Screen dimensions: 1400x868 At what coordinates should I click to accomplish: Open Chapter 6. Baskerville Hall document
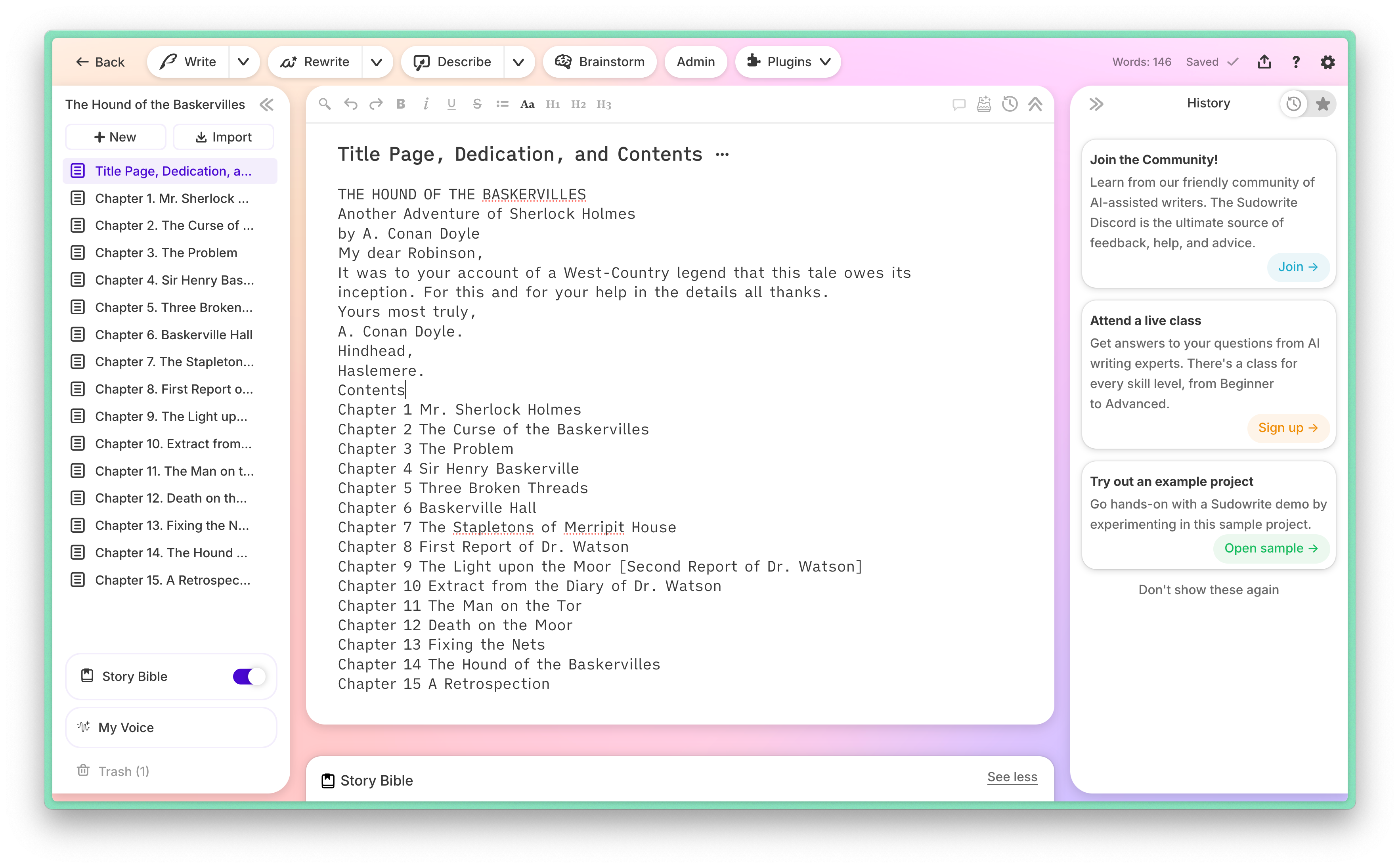(x=173, y=335)
